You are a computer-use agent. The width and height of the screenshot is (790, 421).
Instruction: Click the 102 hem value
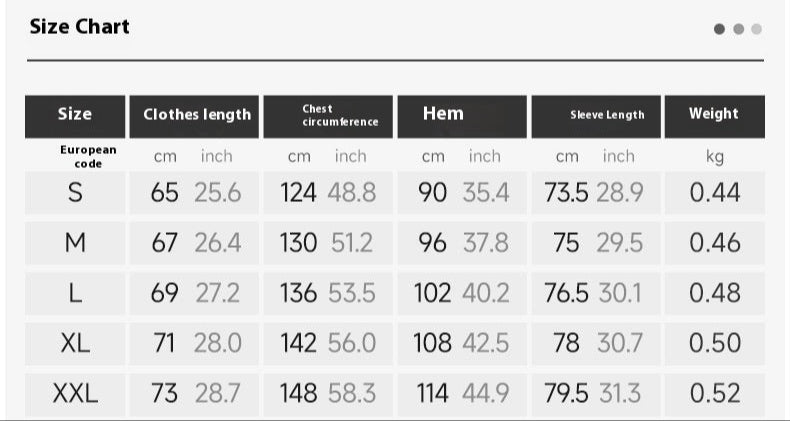pyautogui.click(x=432, y=293)
